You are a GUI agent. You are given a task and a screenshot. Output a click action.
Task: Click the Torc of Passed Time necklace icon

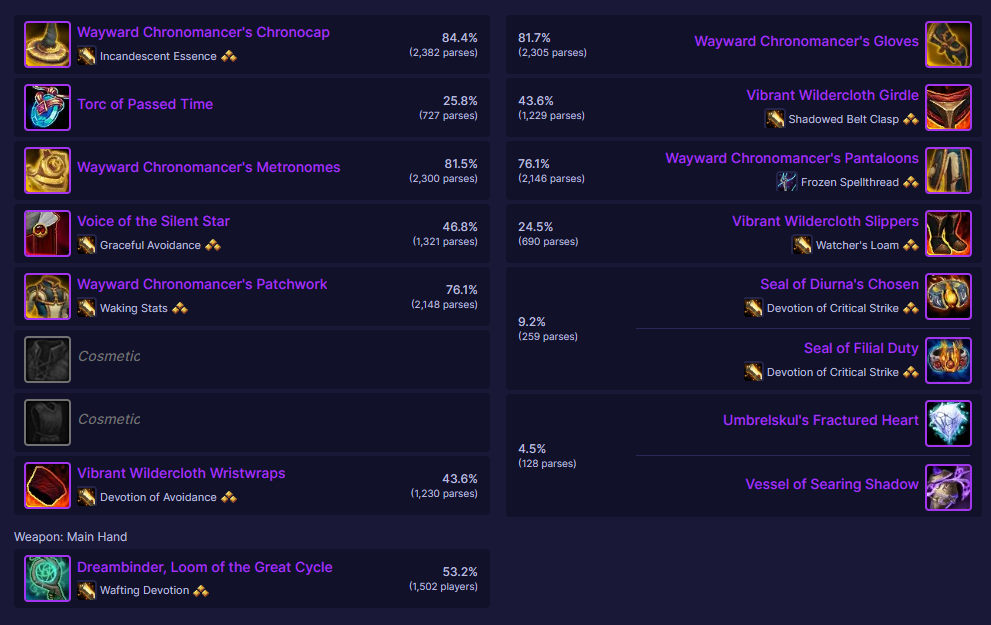[47, 107]
